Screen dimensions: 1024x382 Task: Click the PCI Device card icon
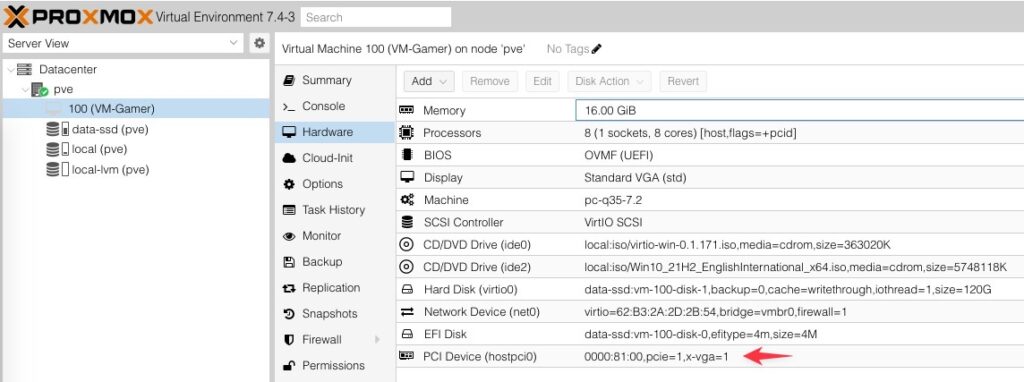[406, 356]
